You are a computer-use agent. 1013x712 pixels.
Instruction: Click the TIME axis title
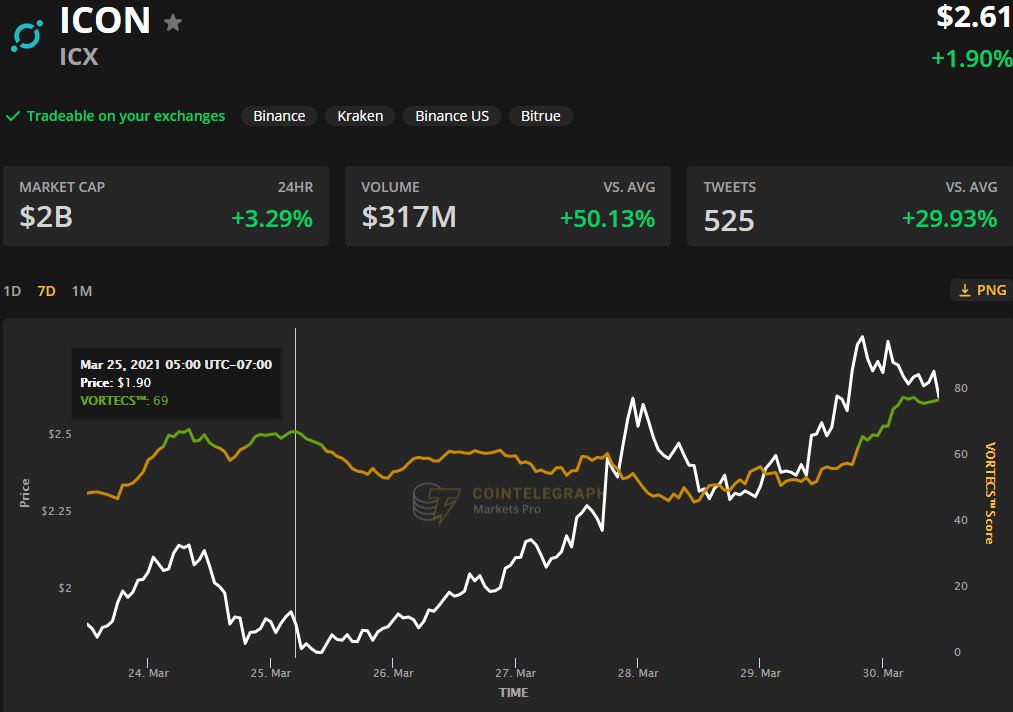click(x=514, y=693)
